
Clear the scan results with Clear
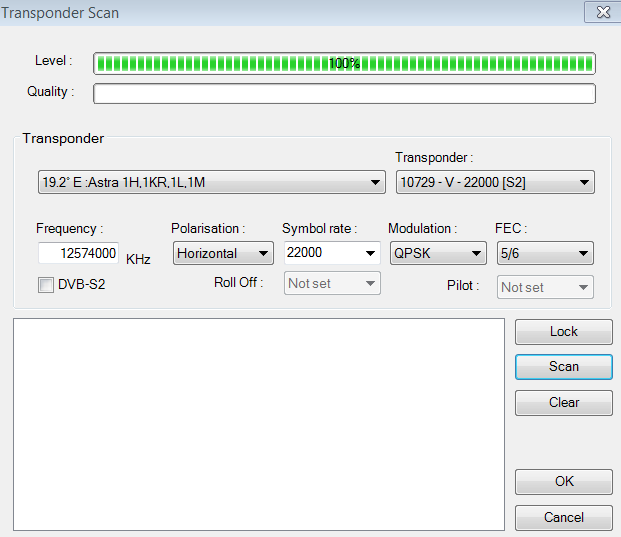pyautogui.click(x=563, y=402)
